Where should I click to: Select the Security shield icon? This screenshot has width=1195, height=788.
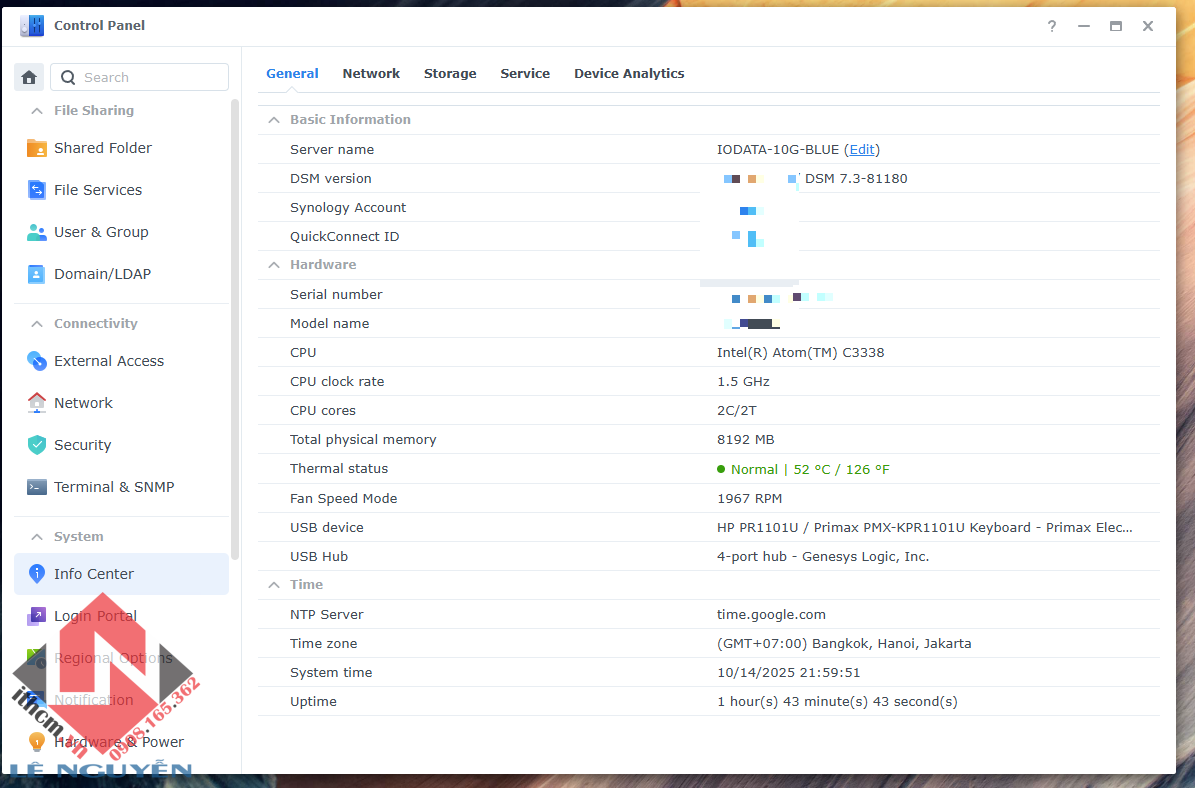(x=37, y=445)
